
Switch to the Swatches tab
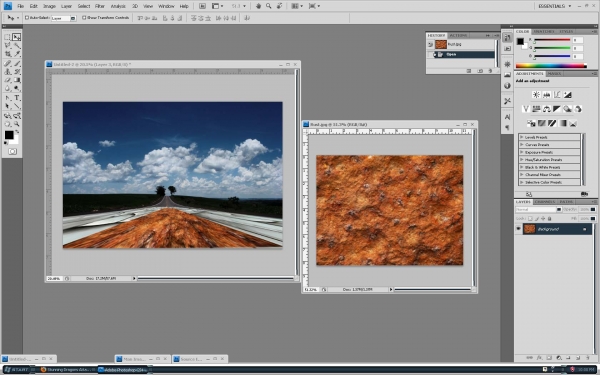point(544,31)
